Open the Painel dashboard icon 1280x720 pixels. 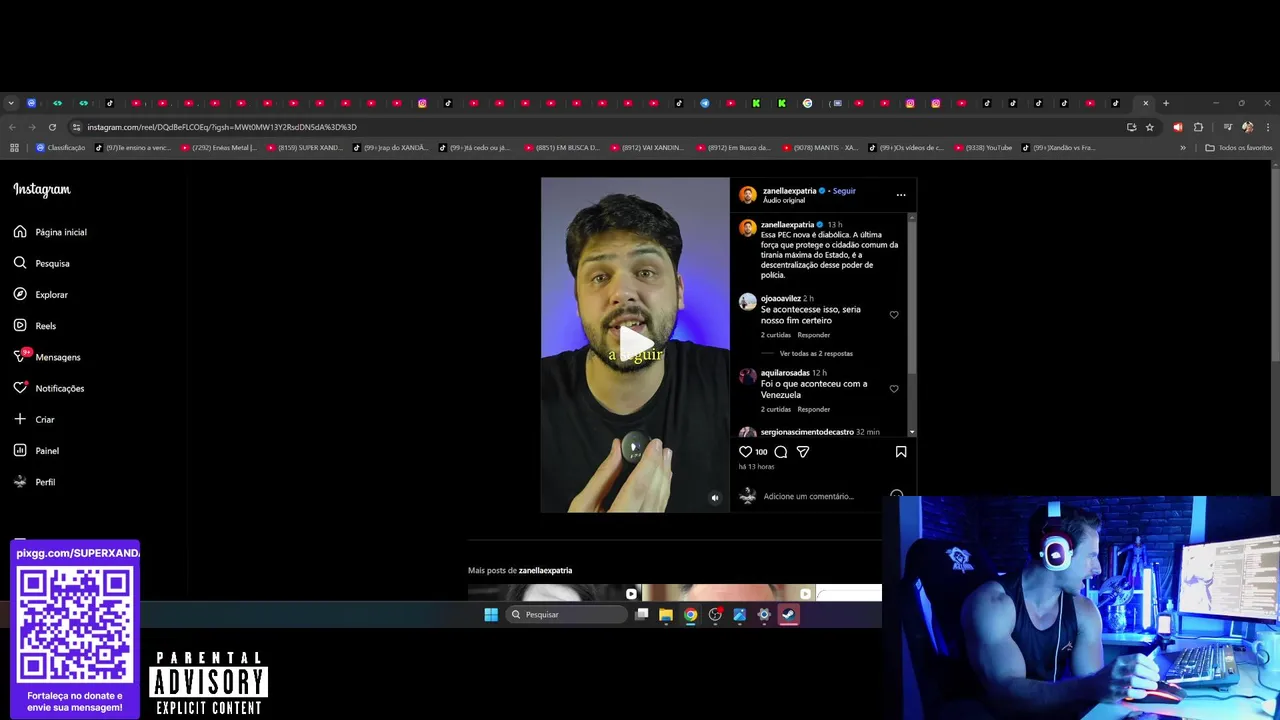[x=20, y=450]
